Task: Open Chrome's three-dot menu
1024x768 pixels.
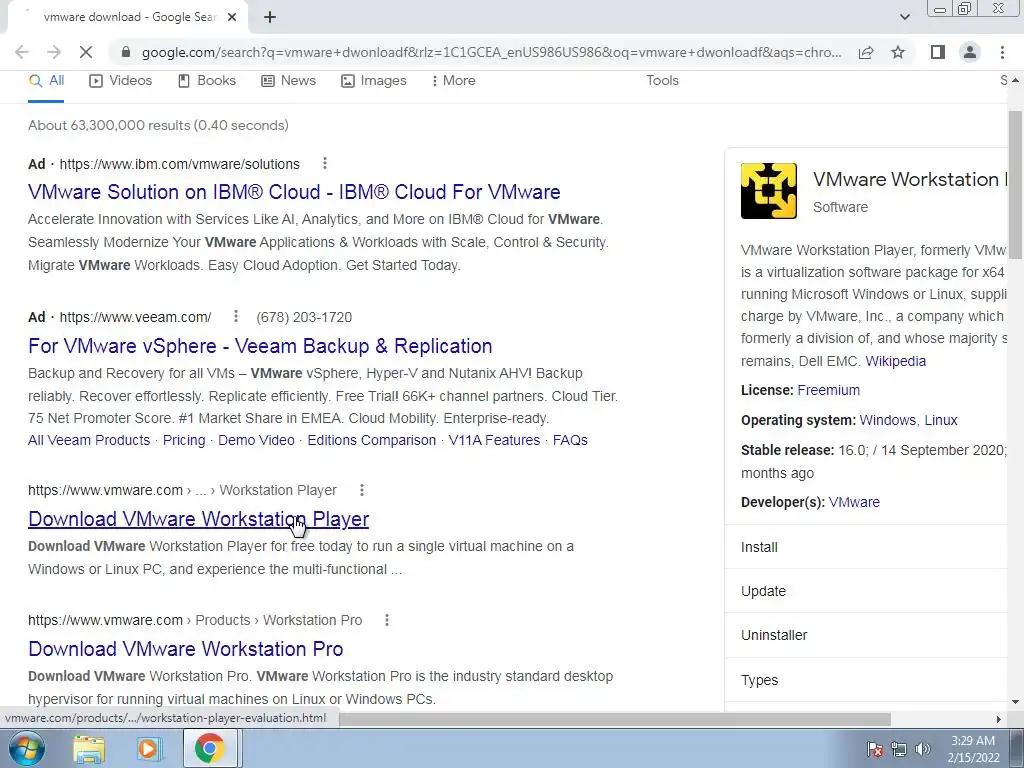Action: 1002,52
